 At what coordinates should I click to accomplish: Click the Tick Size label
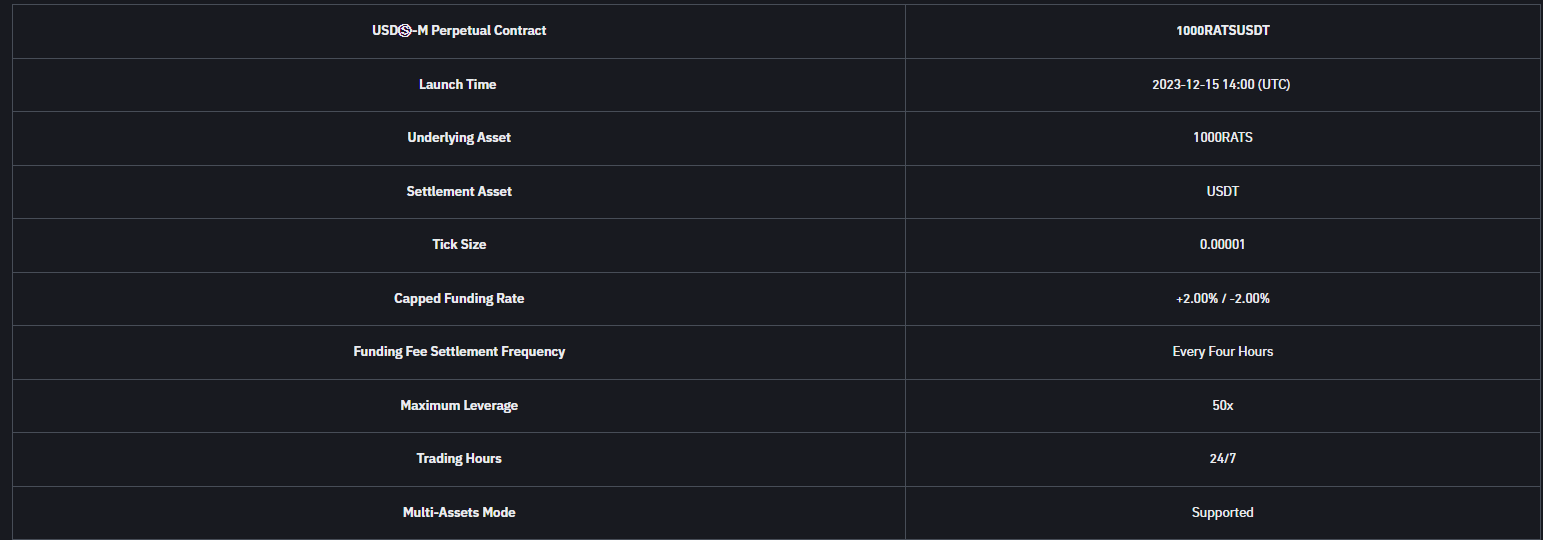(459, 244)
